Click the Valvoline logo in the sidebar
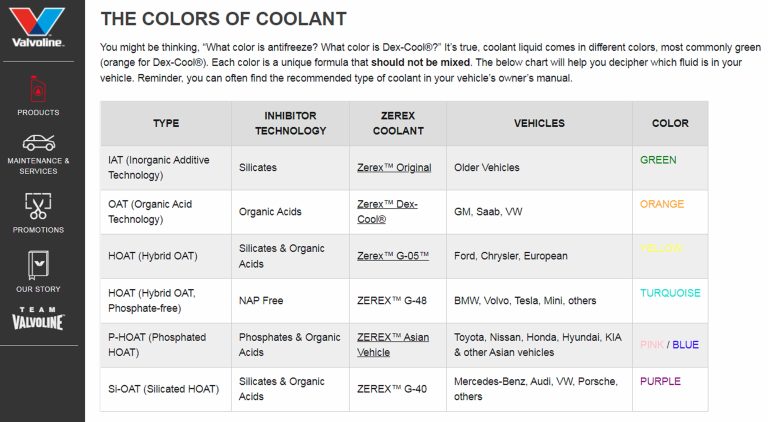Screen dimensions: 768x422 [38, 27]
